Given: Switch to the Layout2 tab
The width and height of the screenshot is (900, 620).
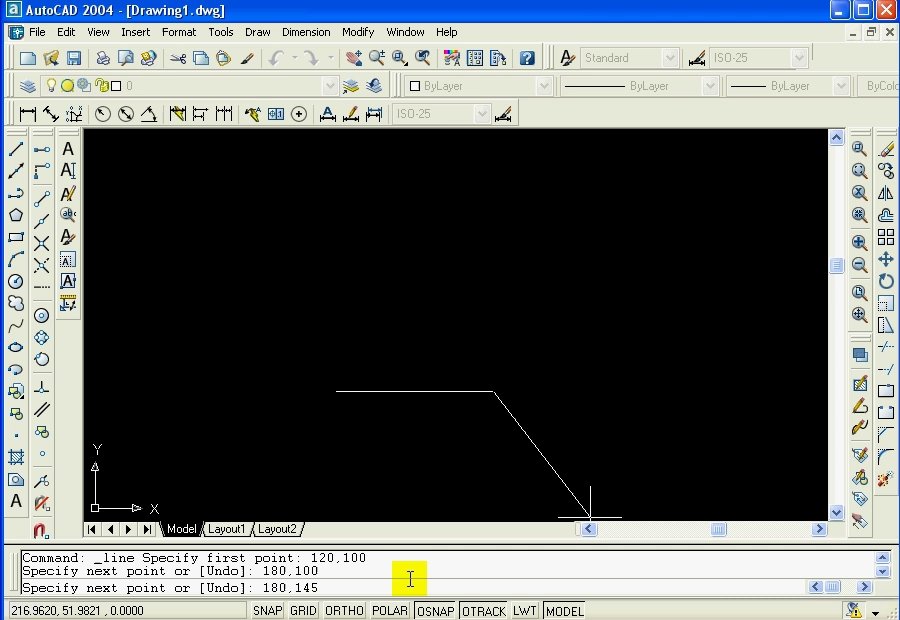Looking at the screenshot, I should click(277, 529).
